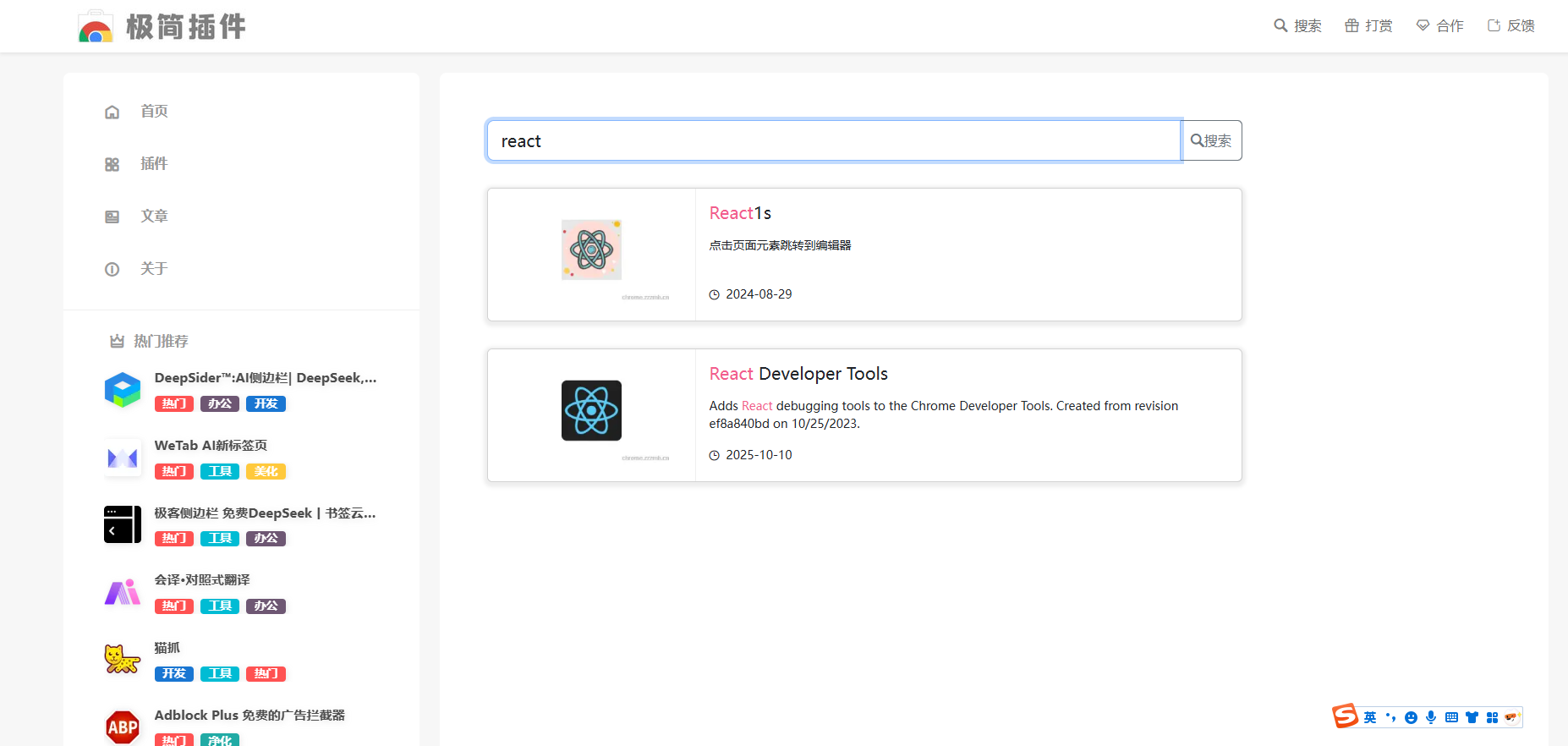Click the 工具 tag under 会译
This screenshot has width=1568, height=746.
coord(220,606)
